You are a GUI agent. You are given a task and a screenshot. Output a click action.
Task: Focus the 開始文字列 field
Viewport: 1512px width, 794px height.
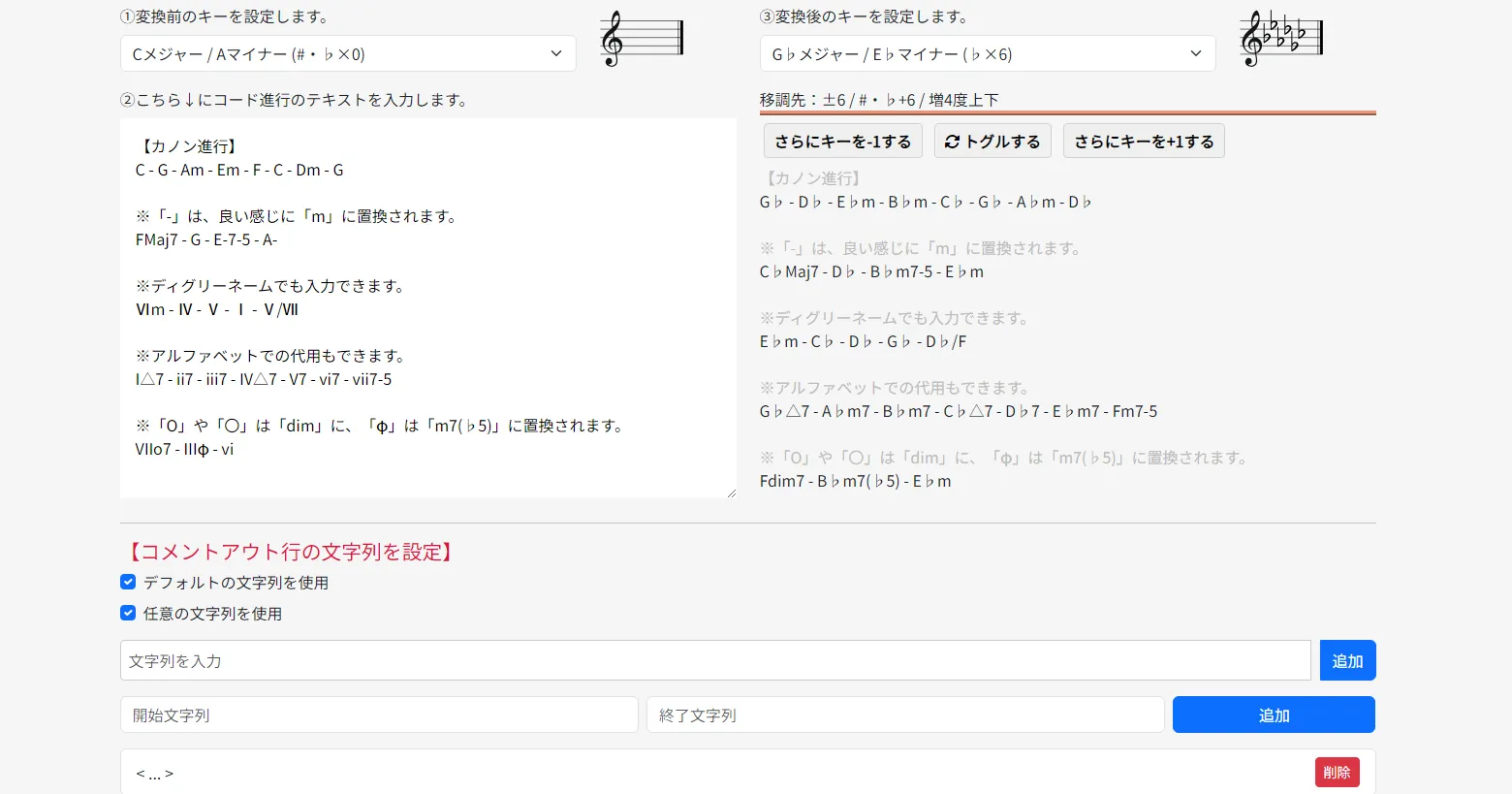point(379,715)
